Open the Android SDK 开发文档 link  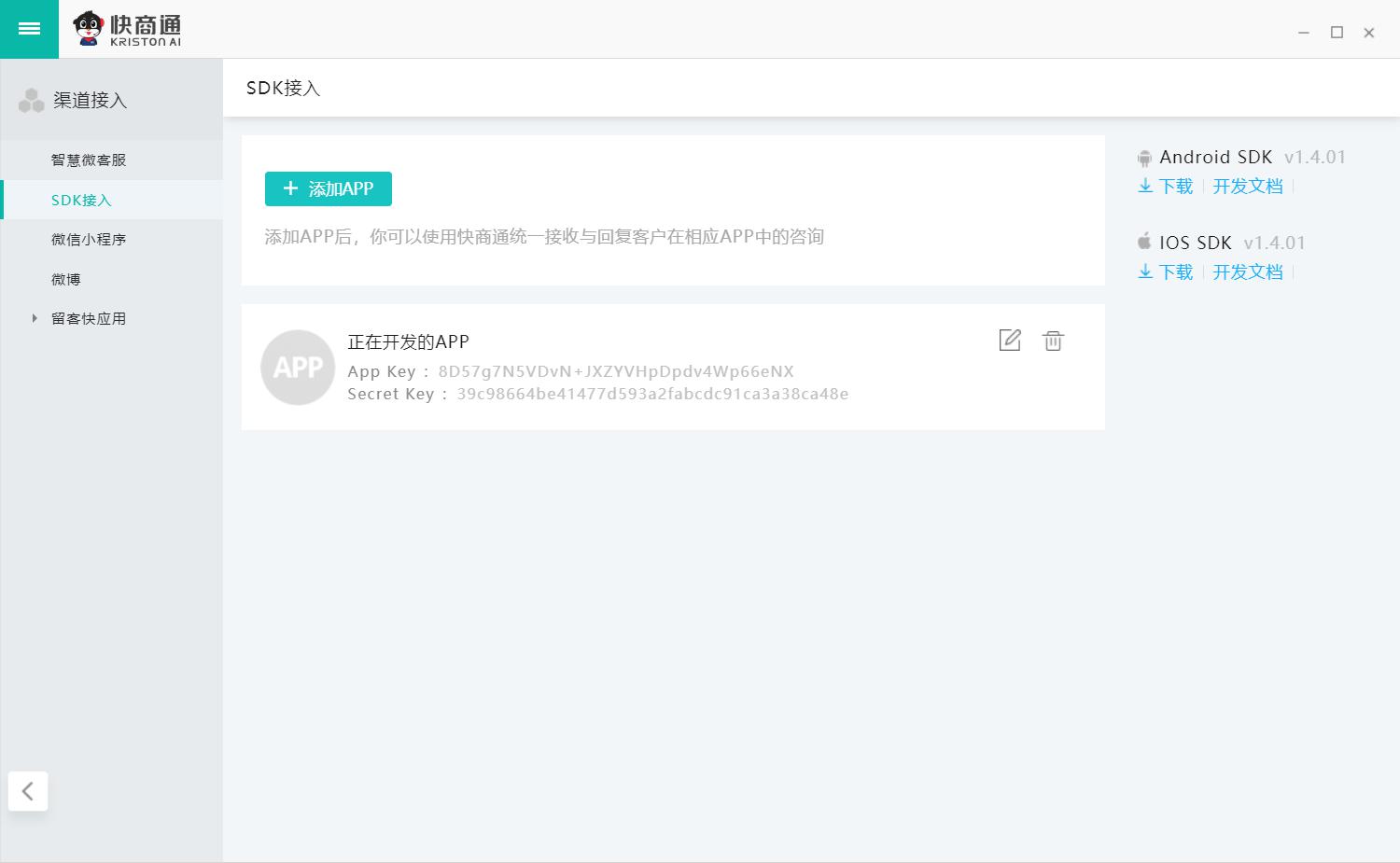(x=1248, y=186)
